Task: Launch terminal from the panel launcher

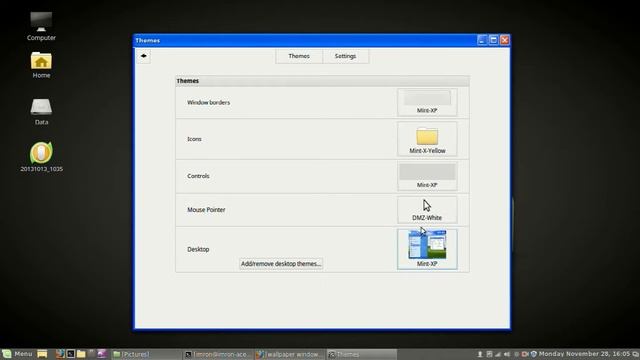Action: (71, 354)
